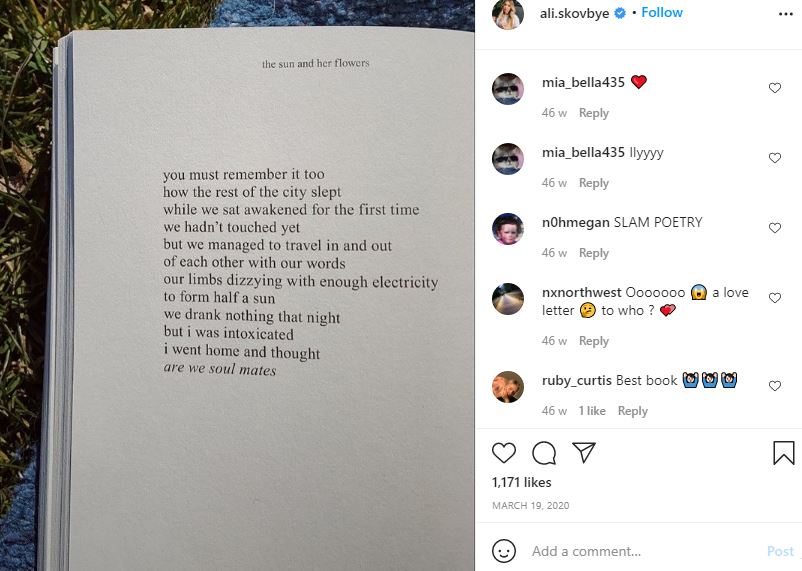The height and width of the screenshot is (571, 802).
Task: Follow ali.skovbye
Action: coord(662,12)
